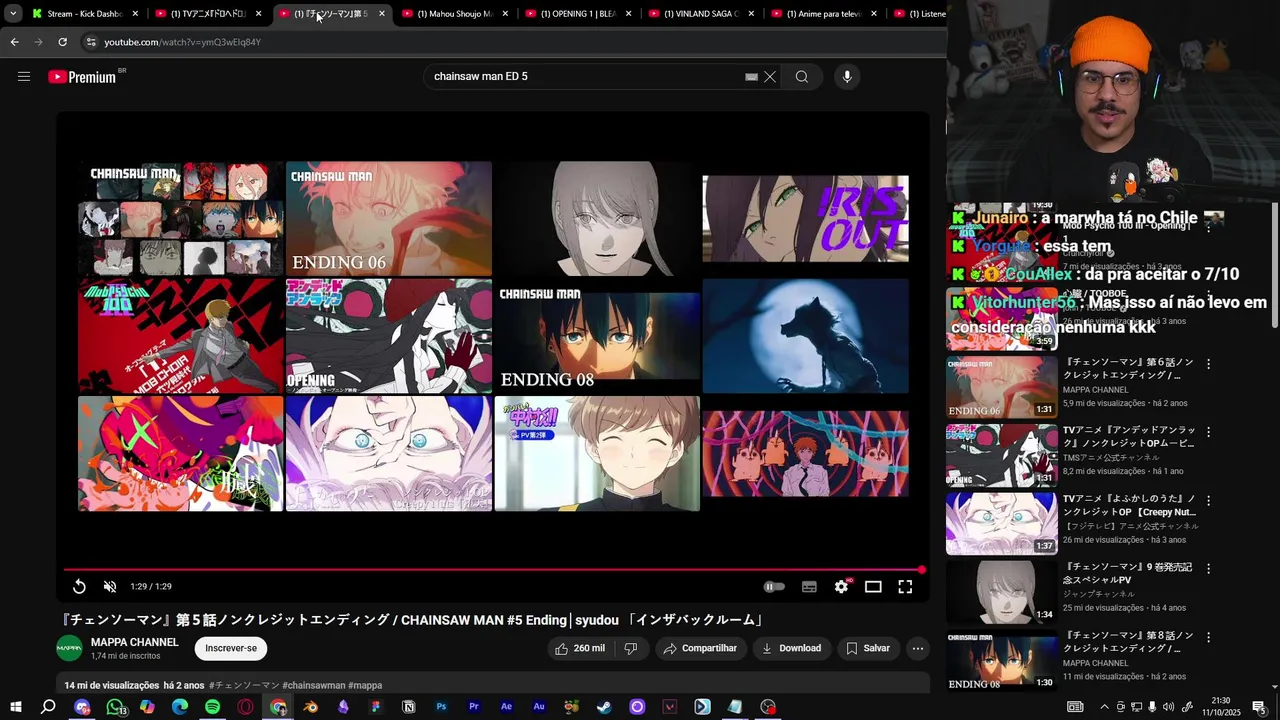
Task: Replay the video with the replay button
Action: pyautogui.click(x=79, y=587)
